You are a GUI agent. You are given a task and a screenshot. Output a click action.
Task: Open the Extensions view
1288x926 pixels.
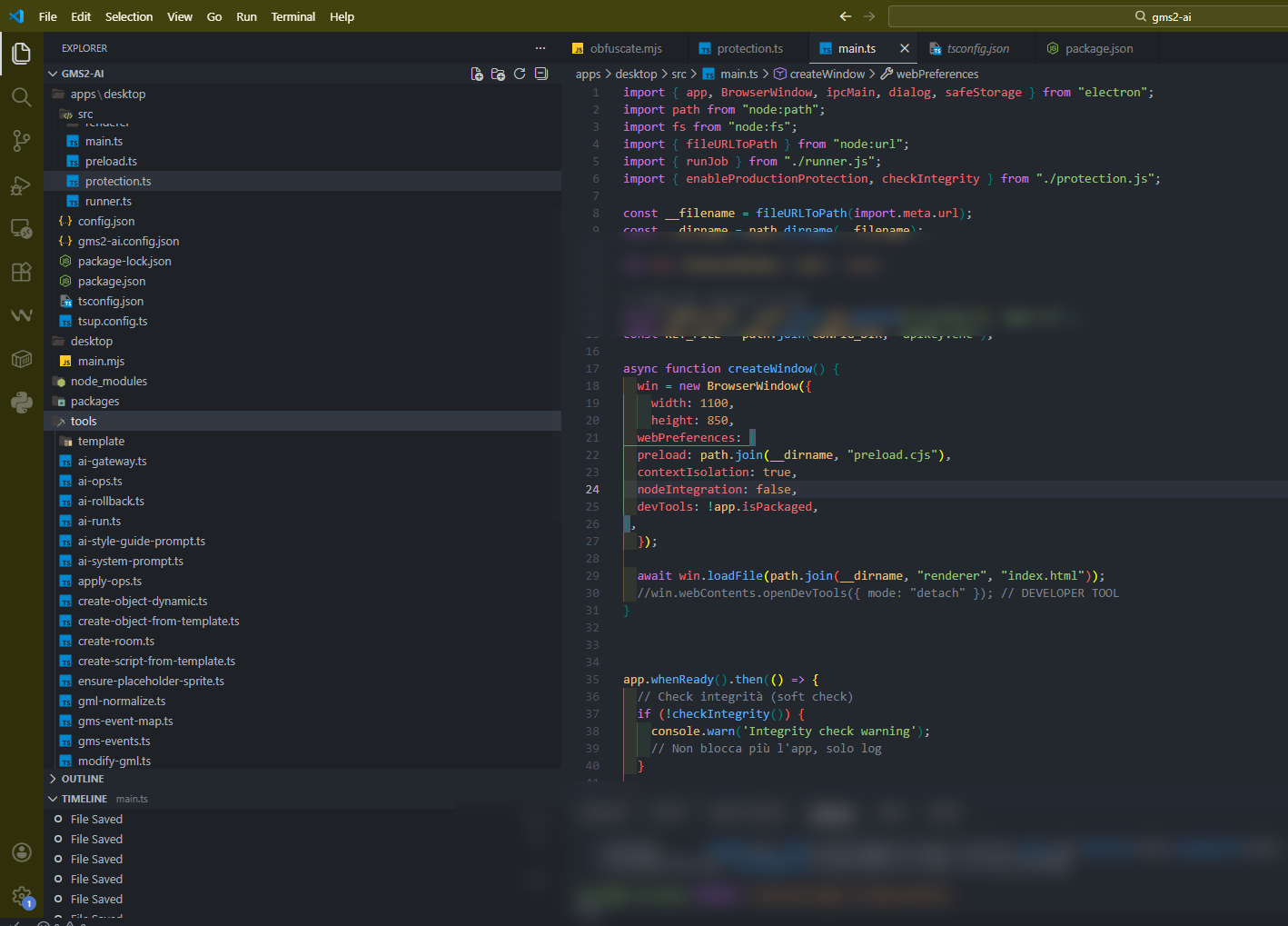pos(22,272)
